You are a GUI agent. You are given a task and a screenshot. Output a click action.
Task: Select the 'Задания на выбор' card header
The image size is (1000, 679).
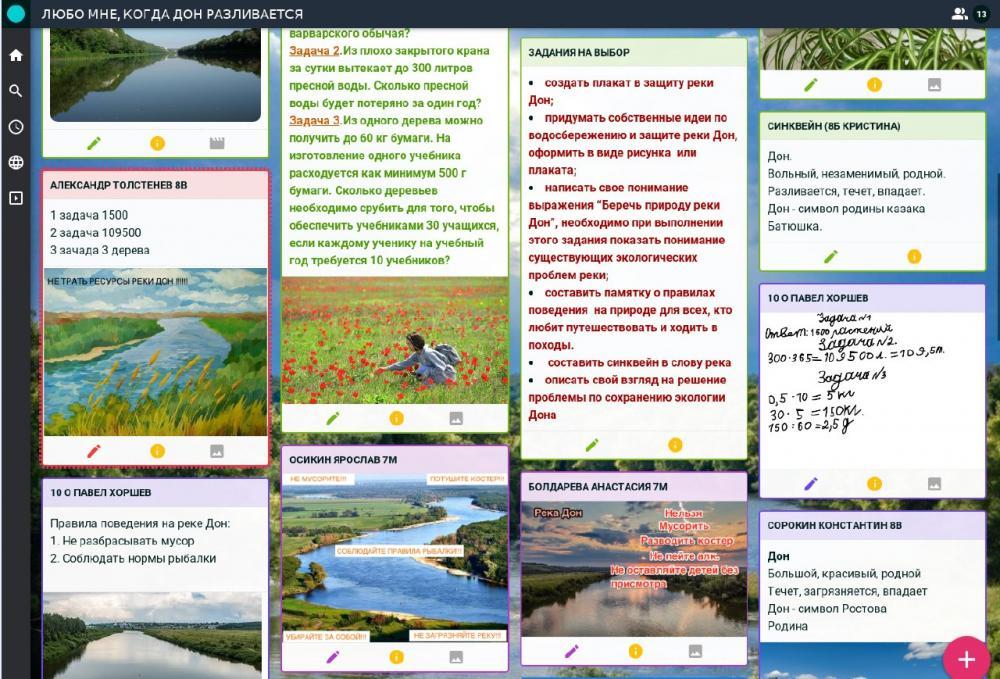[634, 53]
